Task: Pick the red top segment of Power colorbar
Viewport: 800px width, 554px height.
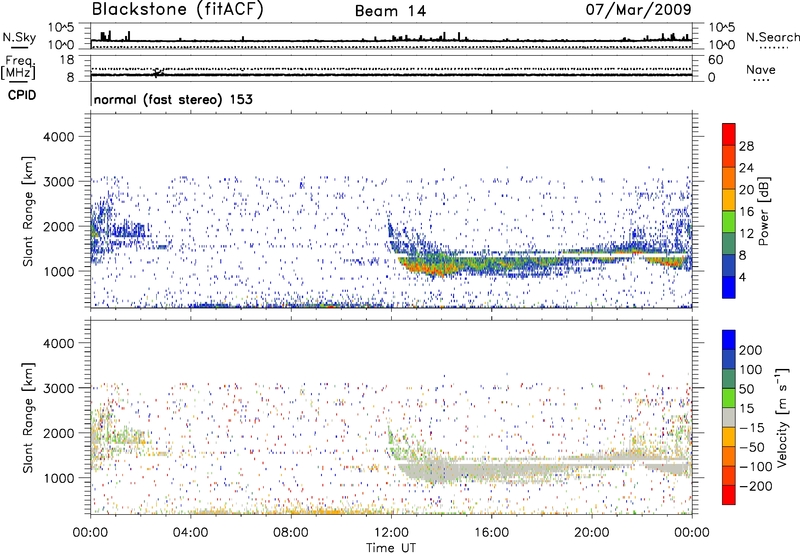Action: tap(729, 135)
